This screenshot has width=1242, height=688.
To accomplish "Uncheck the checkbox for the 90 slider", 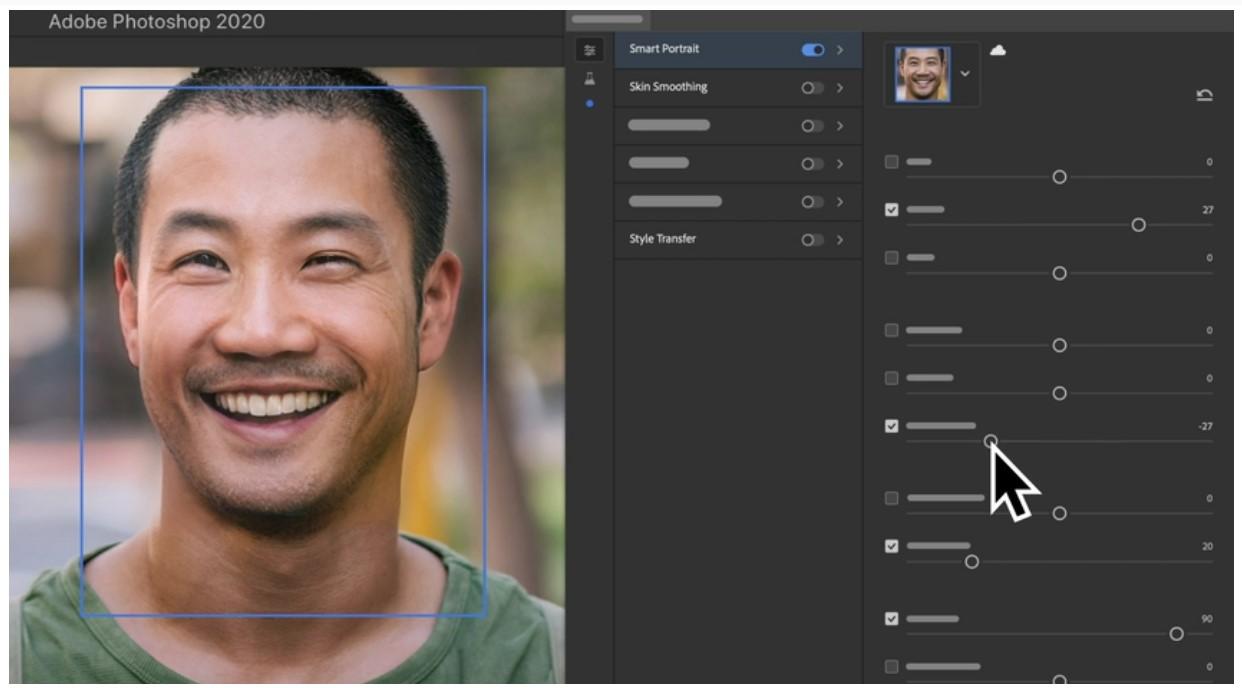I will click(892, 618).
